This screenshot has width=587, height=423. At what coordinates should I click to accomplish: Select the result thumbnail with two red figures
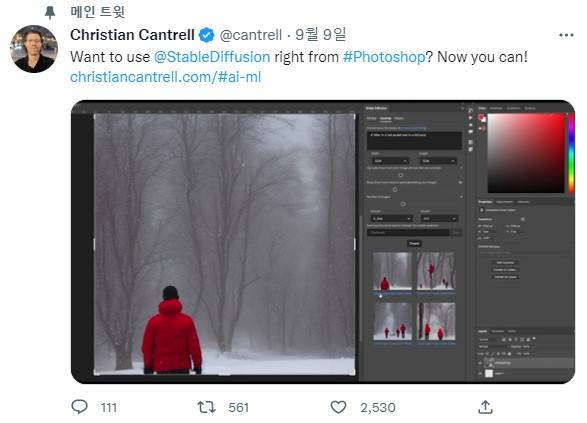tap(436, 321)
